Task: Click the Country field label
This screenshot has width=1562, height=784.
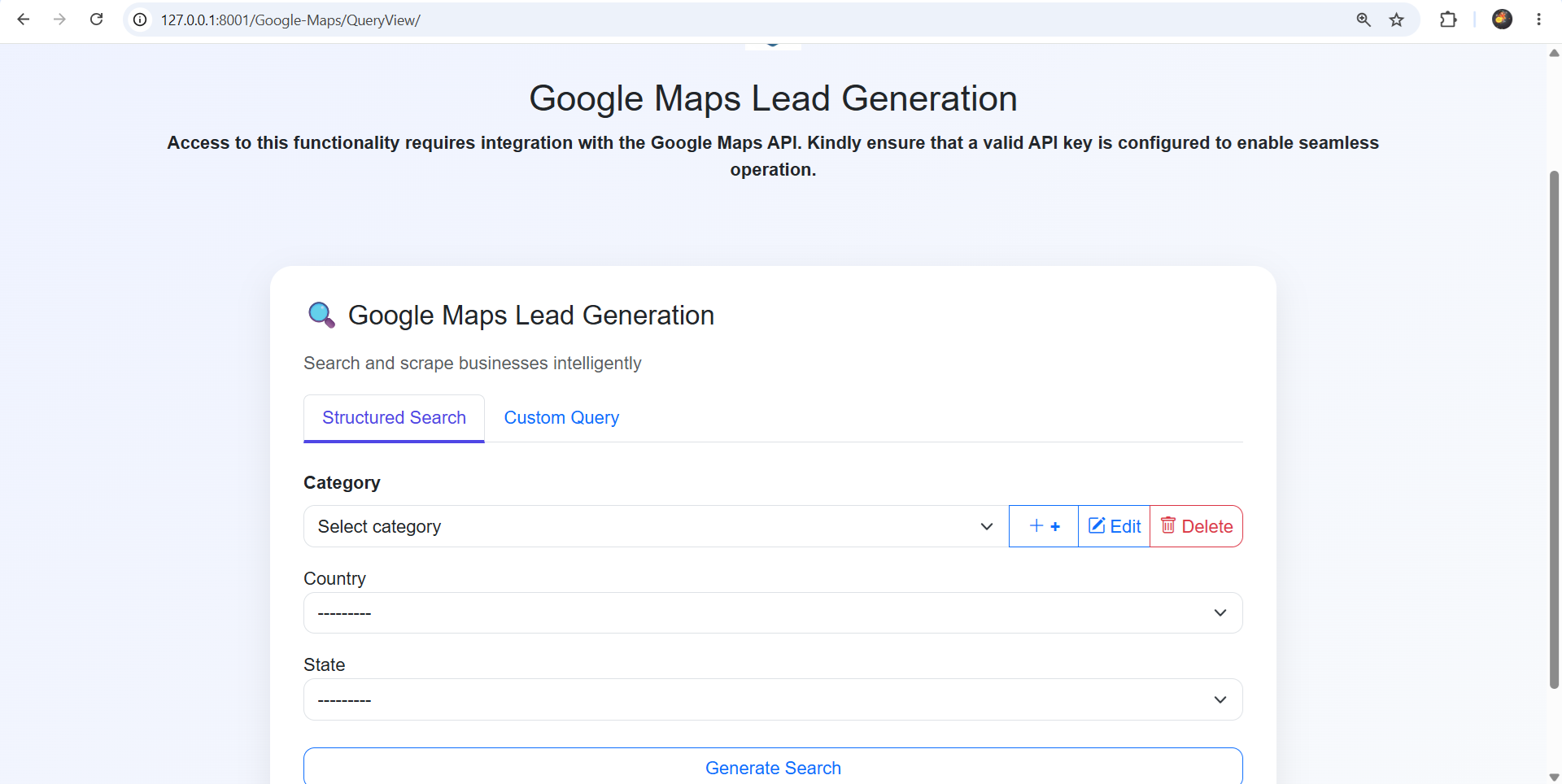Action: pyautogui.click(x=334, y=578)
